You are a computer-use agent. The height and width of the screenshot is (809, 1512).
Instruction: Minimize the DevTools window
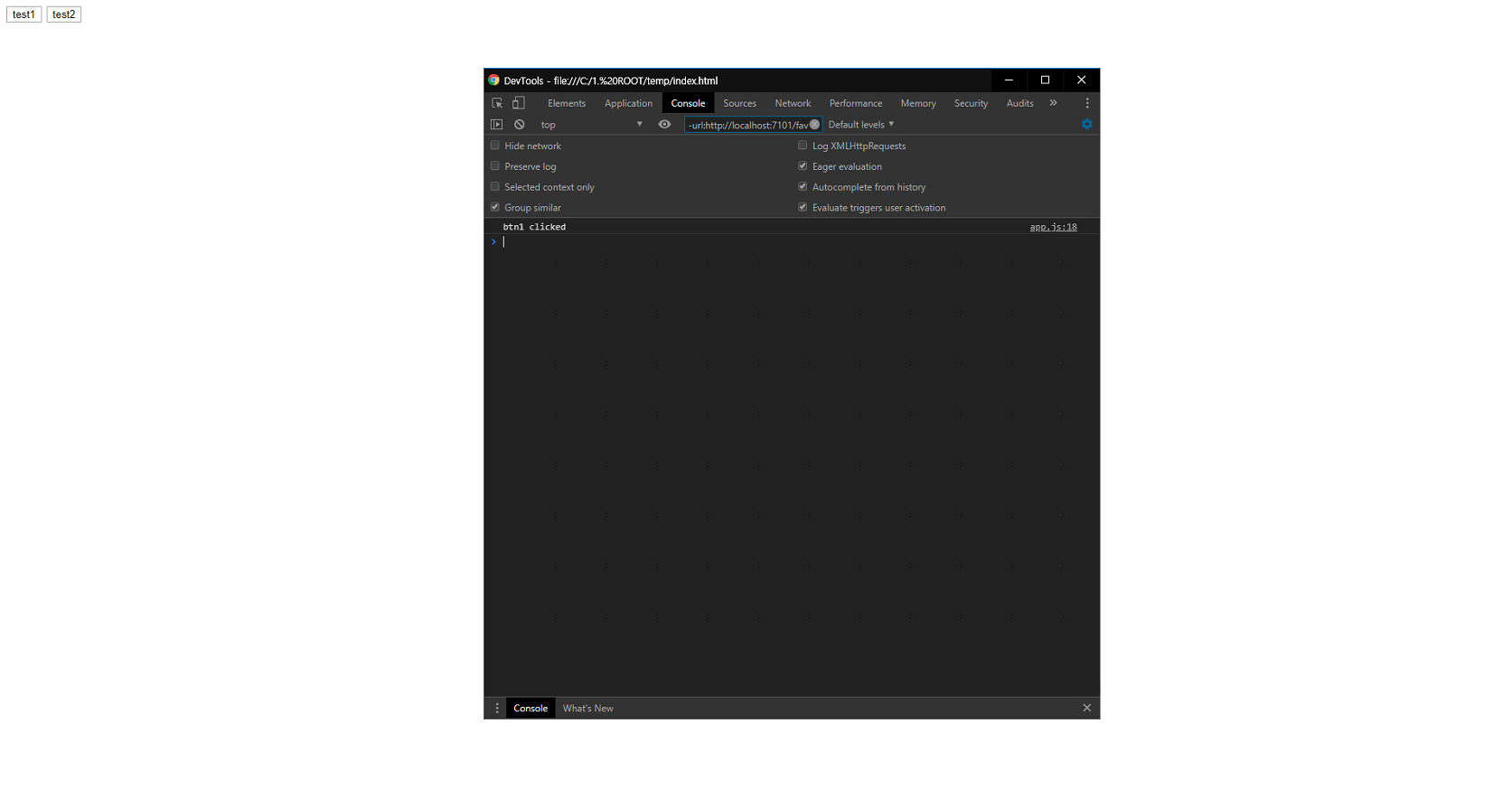point(1009,80)
